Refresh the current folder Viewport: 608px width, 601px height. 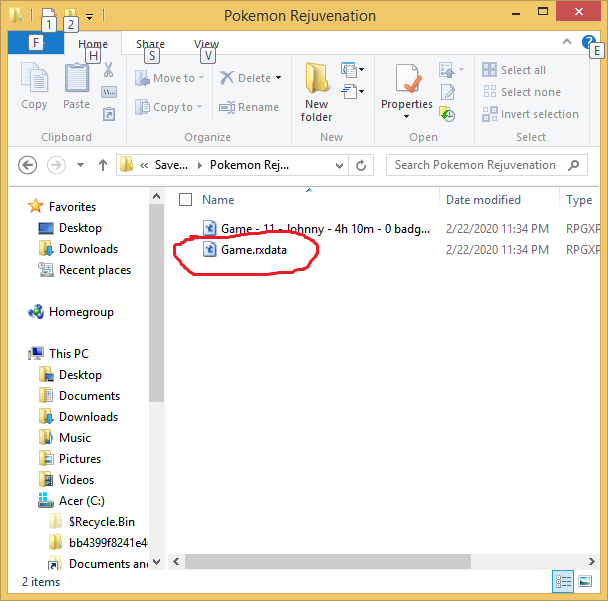click(x=361, y=165)
